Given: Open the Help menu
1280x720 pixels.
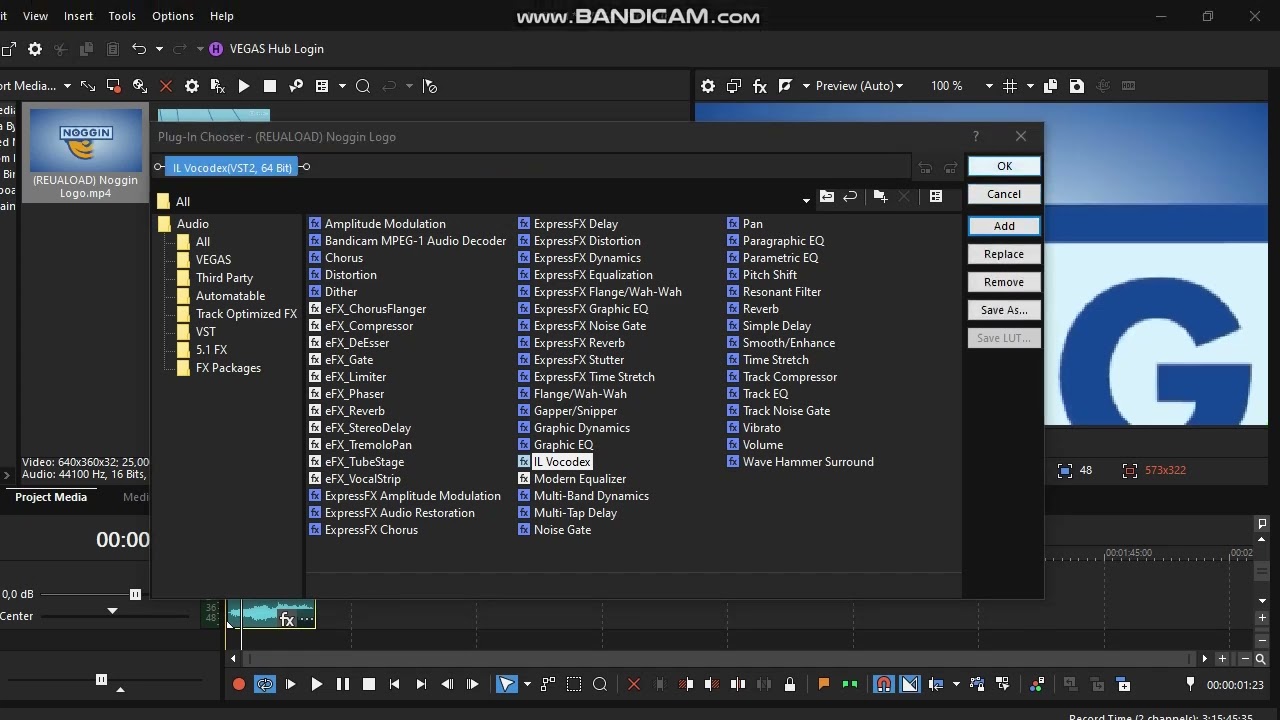Looking at the screenshot, I should [222, 16].
